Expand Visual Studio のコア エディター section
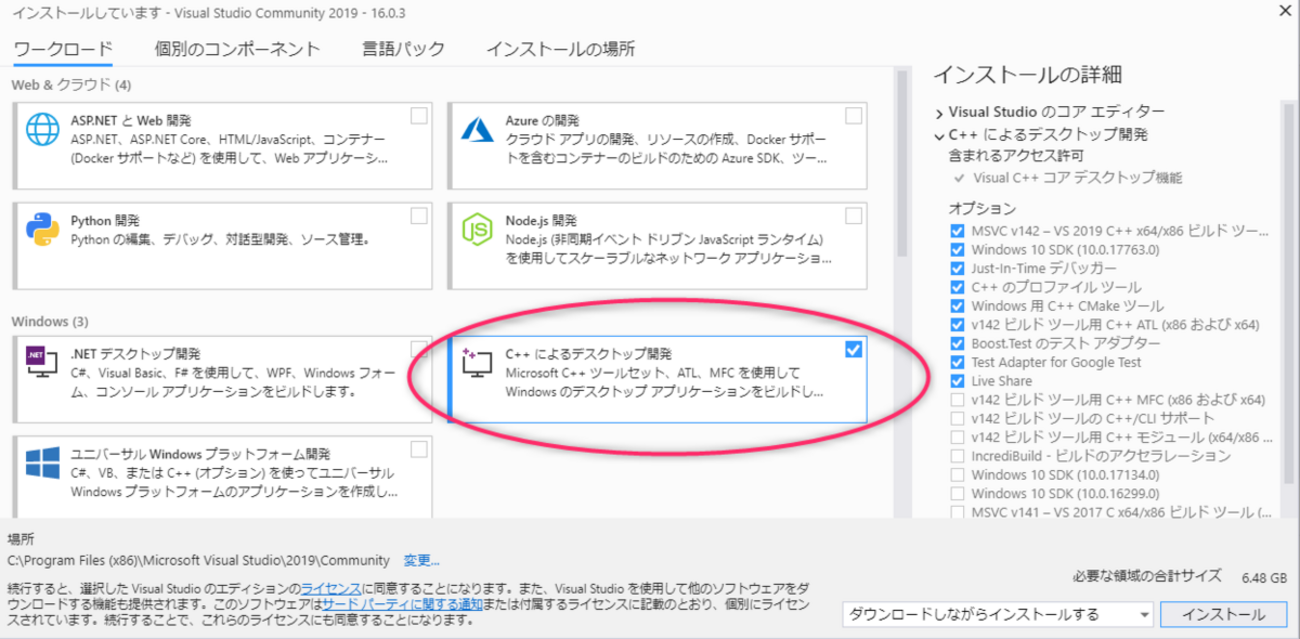This screenshot has height=639, width=1300. click(940, 112)
